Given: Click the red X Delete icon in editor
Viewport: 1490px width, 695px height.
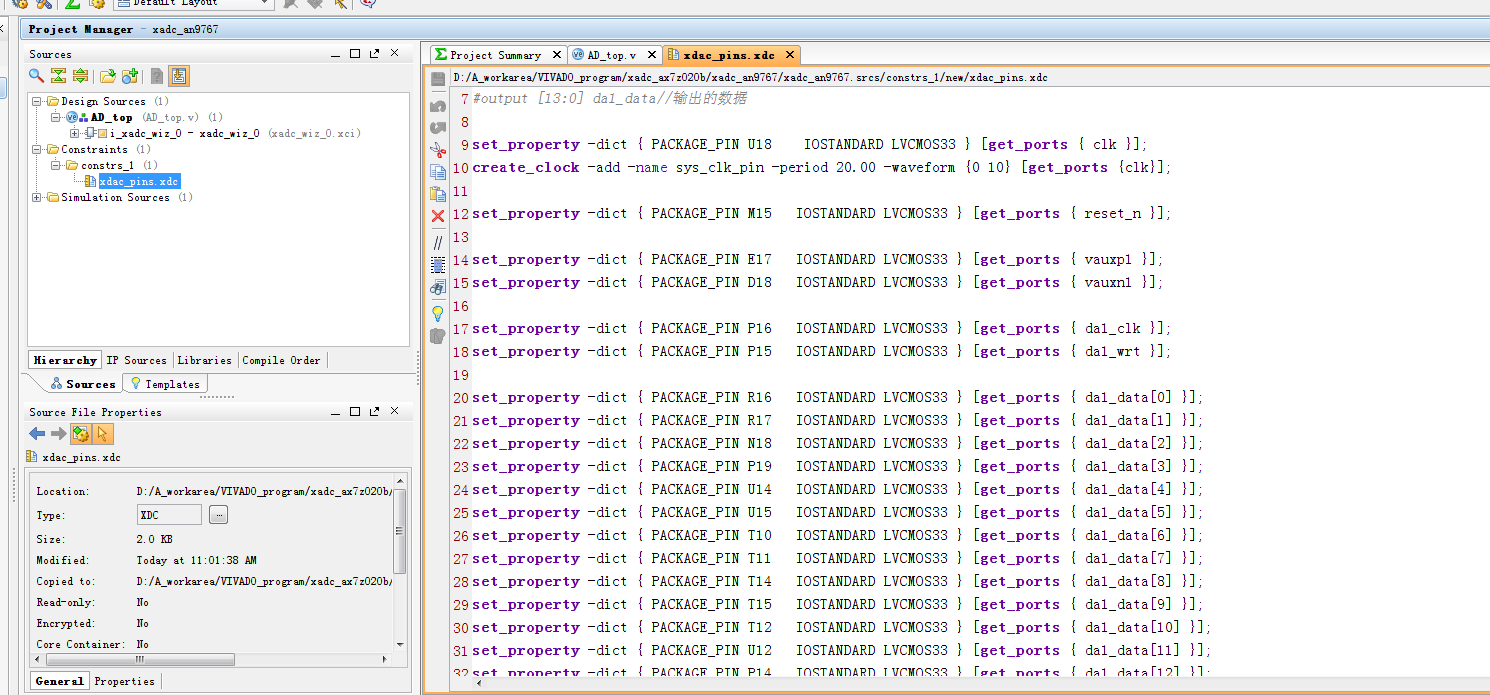Looking at the screenshot, I should click(438, 216).
